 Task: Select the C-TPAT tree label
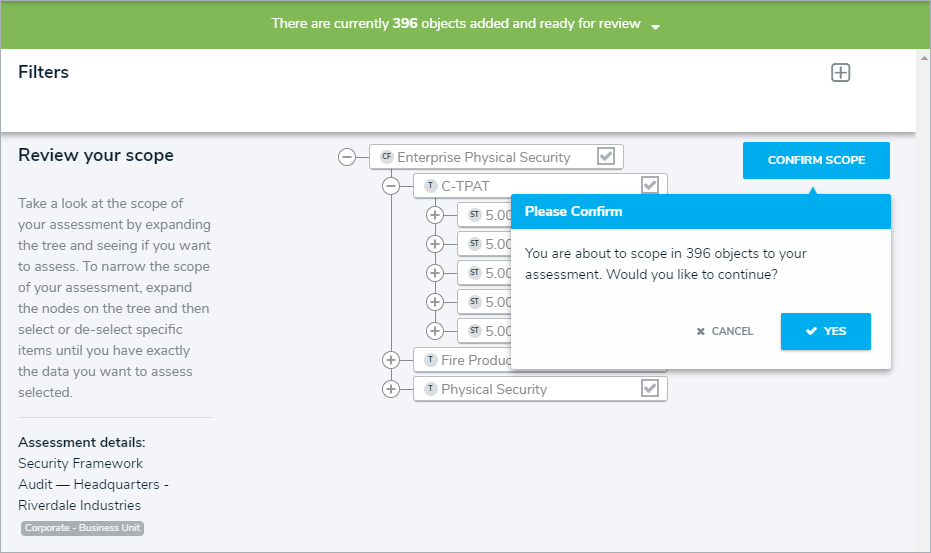click(466, 187)
